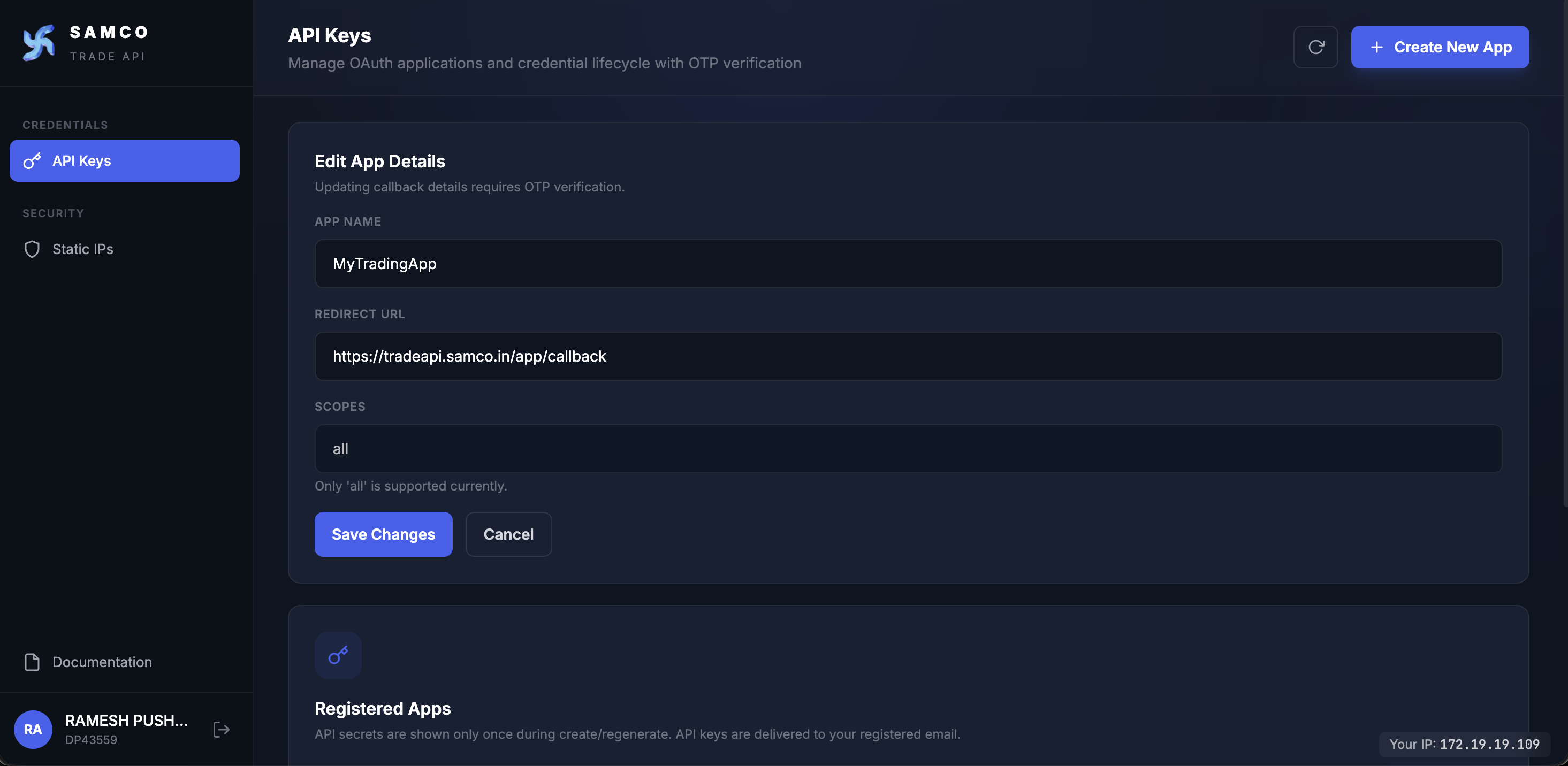Click the Samco pinwheel logo icon
Image resolution: width=1568 pixels, height=766 pixels.
click(x=39, y=43)
